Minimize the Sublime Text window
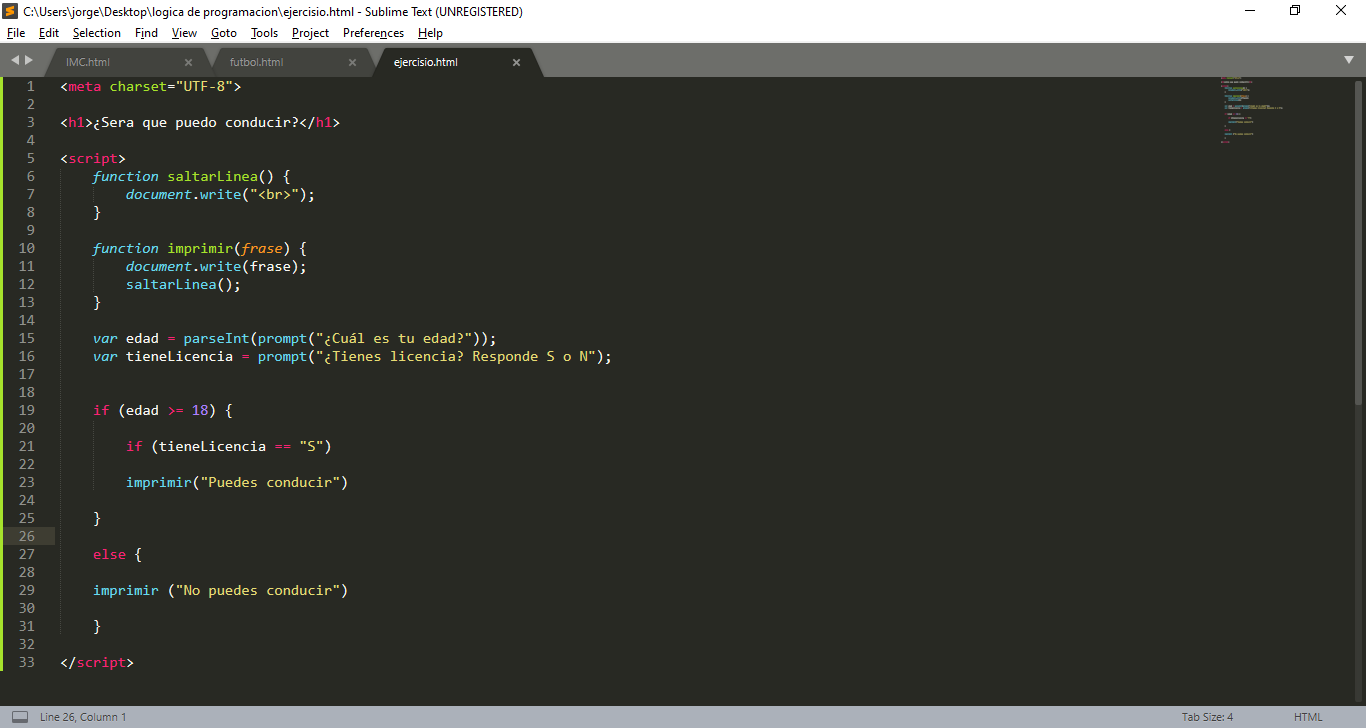 click(x=1251, y=11)
